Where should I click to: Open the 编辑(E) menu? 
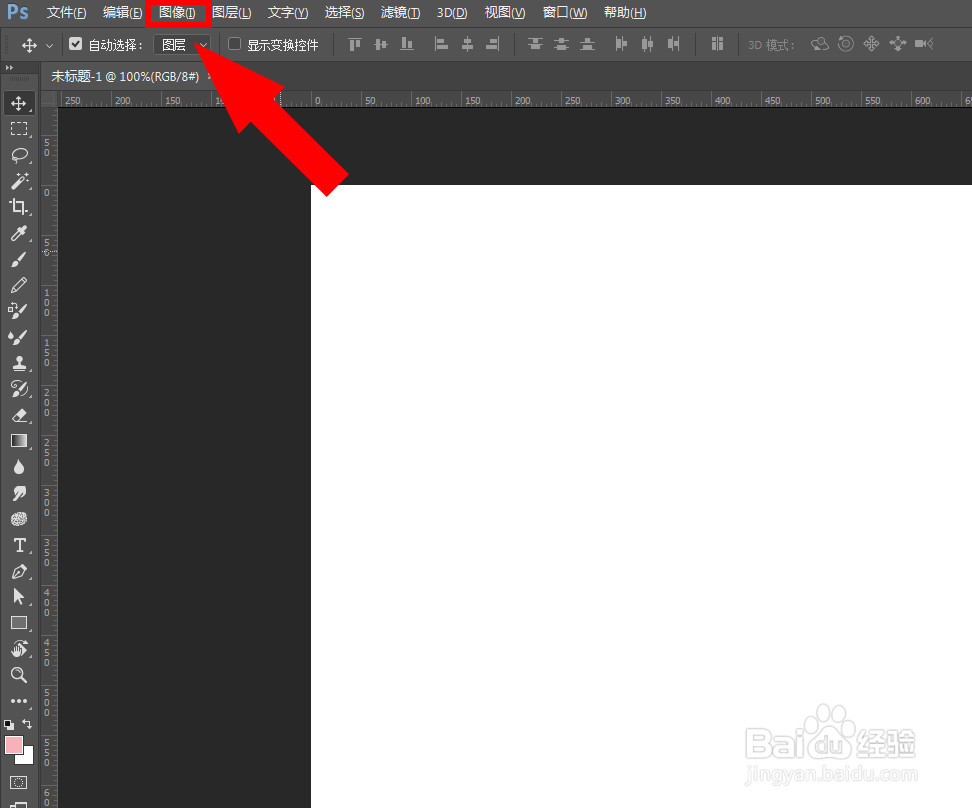point(123,12)
